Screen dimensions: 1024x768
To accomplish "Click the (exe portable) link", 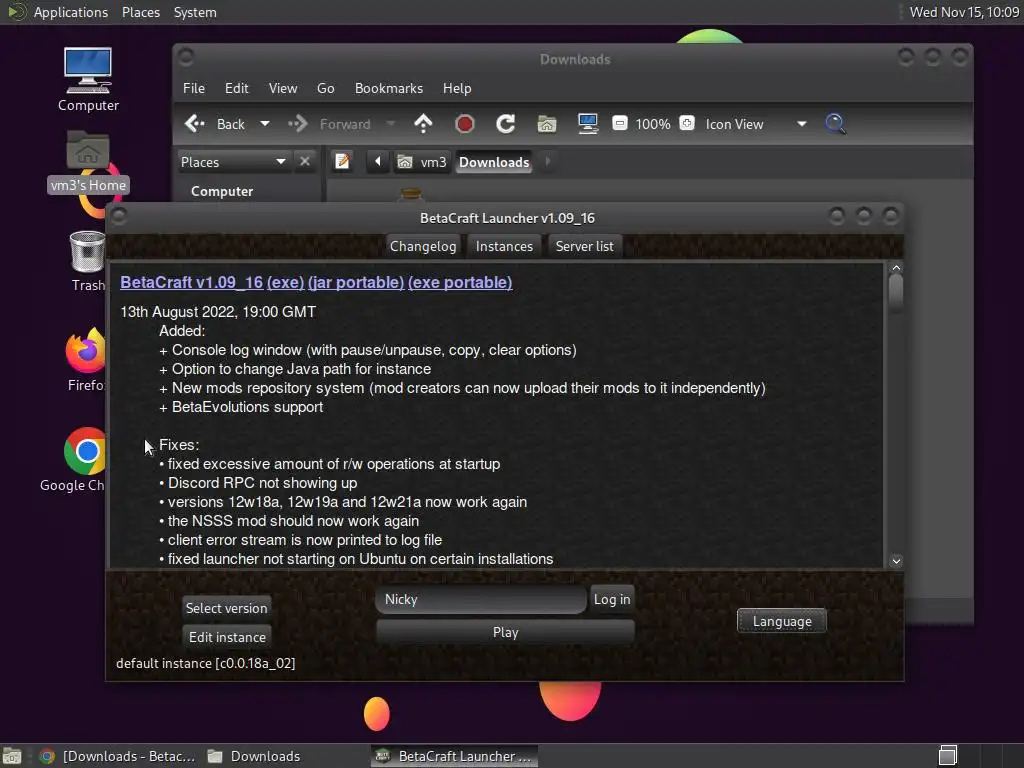I will [460, 282].
